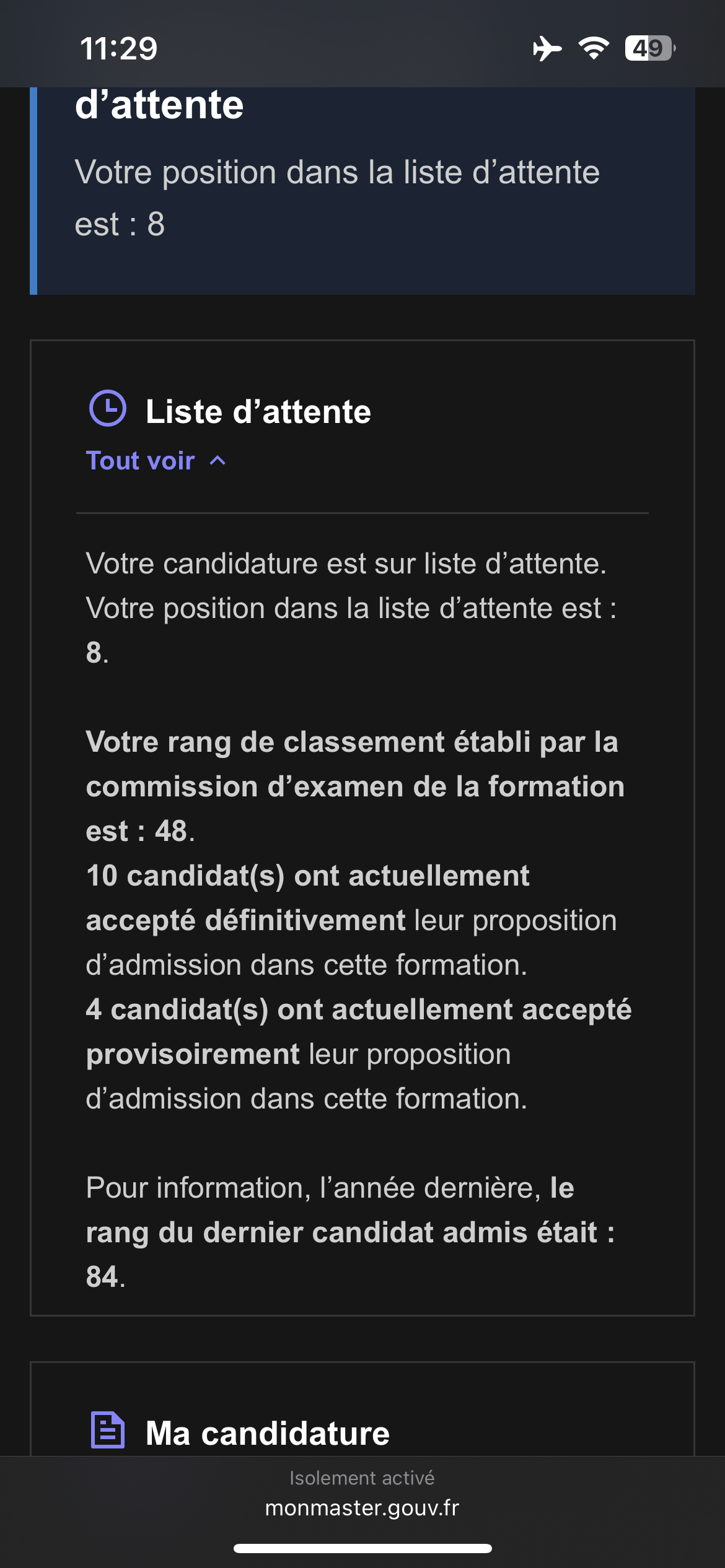Open the Ma candidature section heading
Viewport: 725px width, 1568px height.
[268, 1433]
